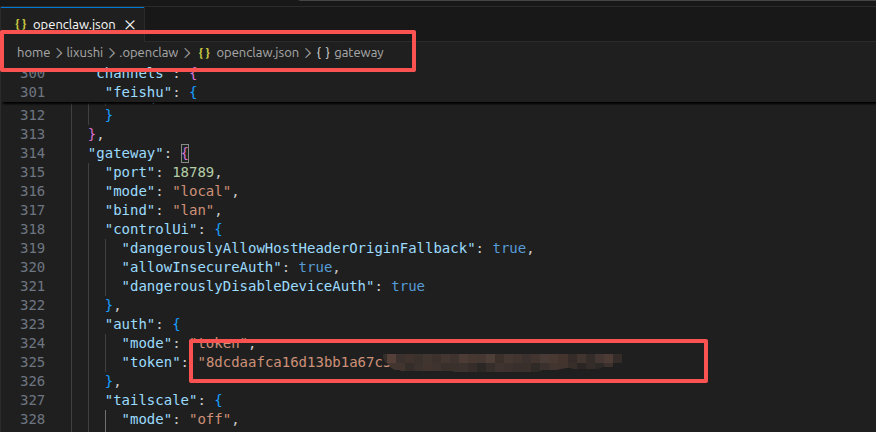Click the symbol icon before gateway breadcrumb
Viewport: 876px width, 432px height.
pos(323,53)
